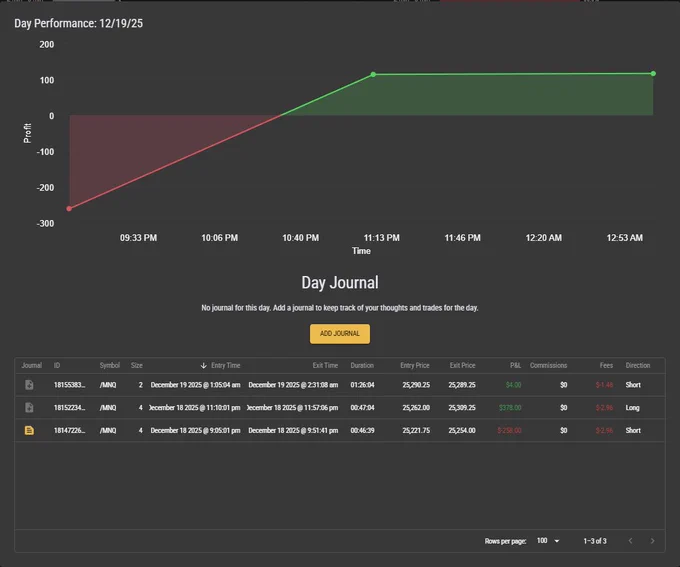Click entry time December 18 2025 11:10:01 pm
680x567 pixels.
(194, 407)
